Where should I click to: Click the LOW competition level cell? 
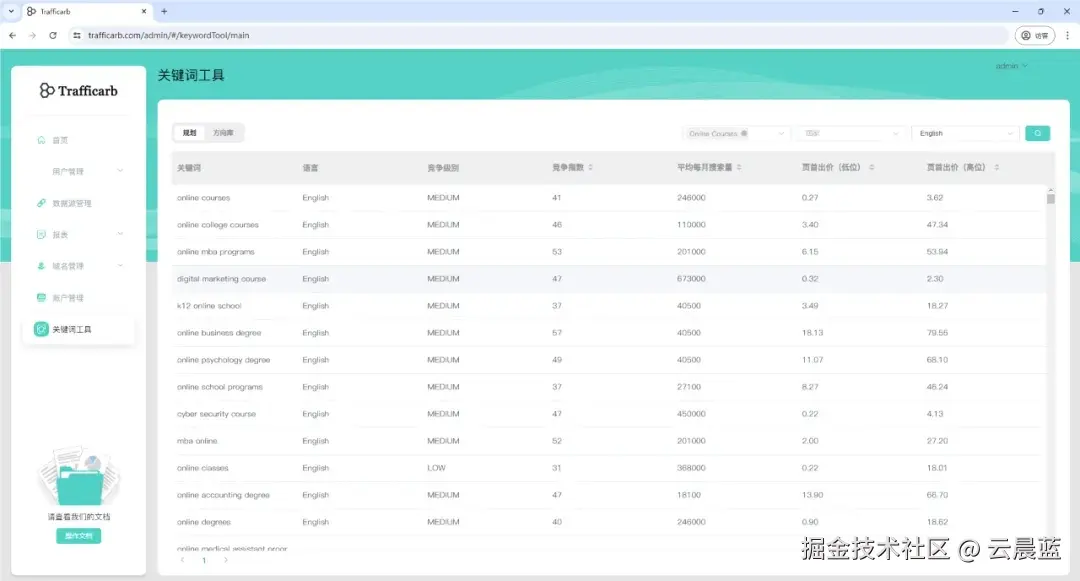point(436,468)
